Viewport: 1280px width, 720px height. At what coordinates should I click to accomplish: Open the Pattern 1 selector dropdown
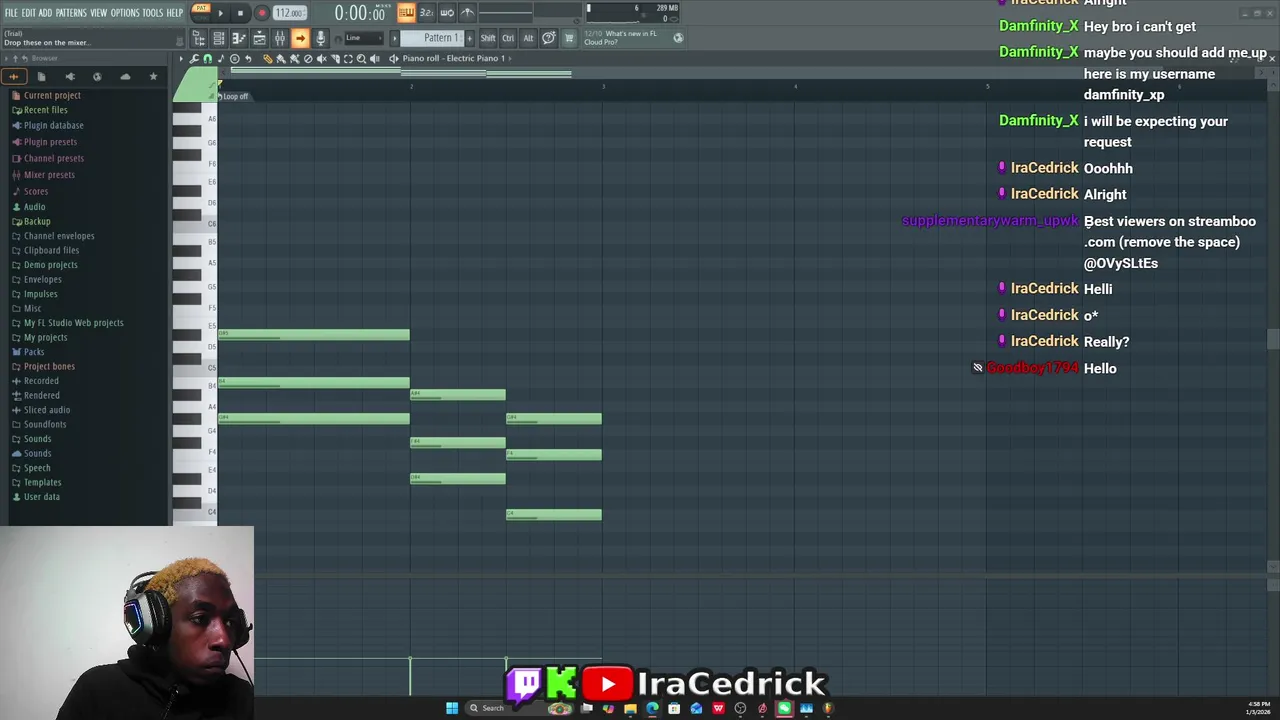(x=432, y=38)
